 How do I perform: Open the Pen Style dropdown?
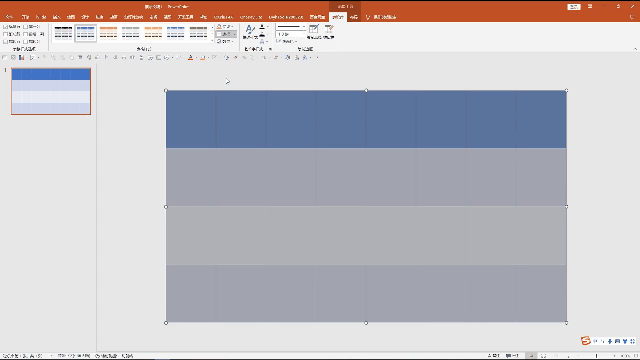point(291,27)
